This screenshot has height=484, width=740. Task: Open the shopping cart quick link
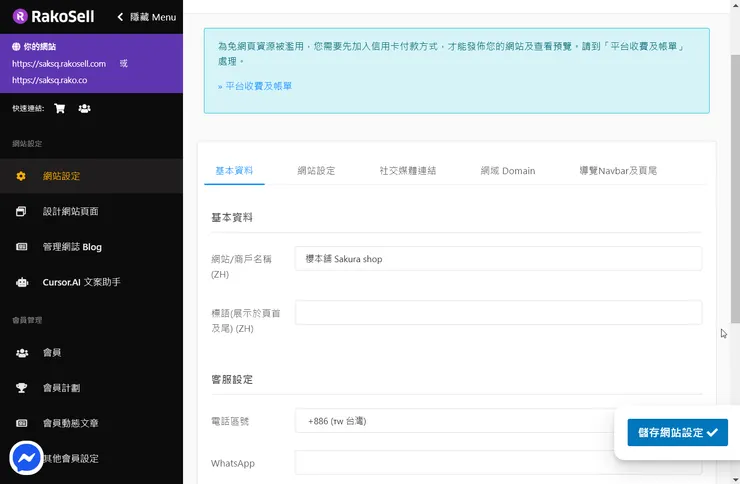pyautogui.click(x=60, y=108)
